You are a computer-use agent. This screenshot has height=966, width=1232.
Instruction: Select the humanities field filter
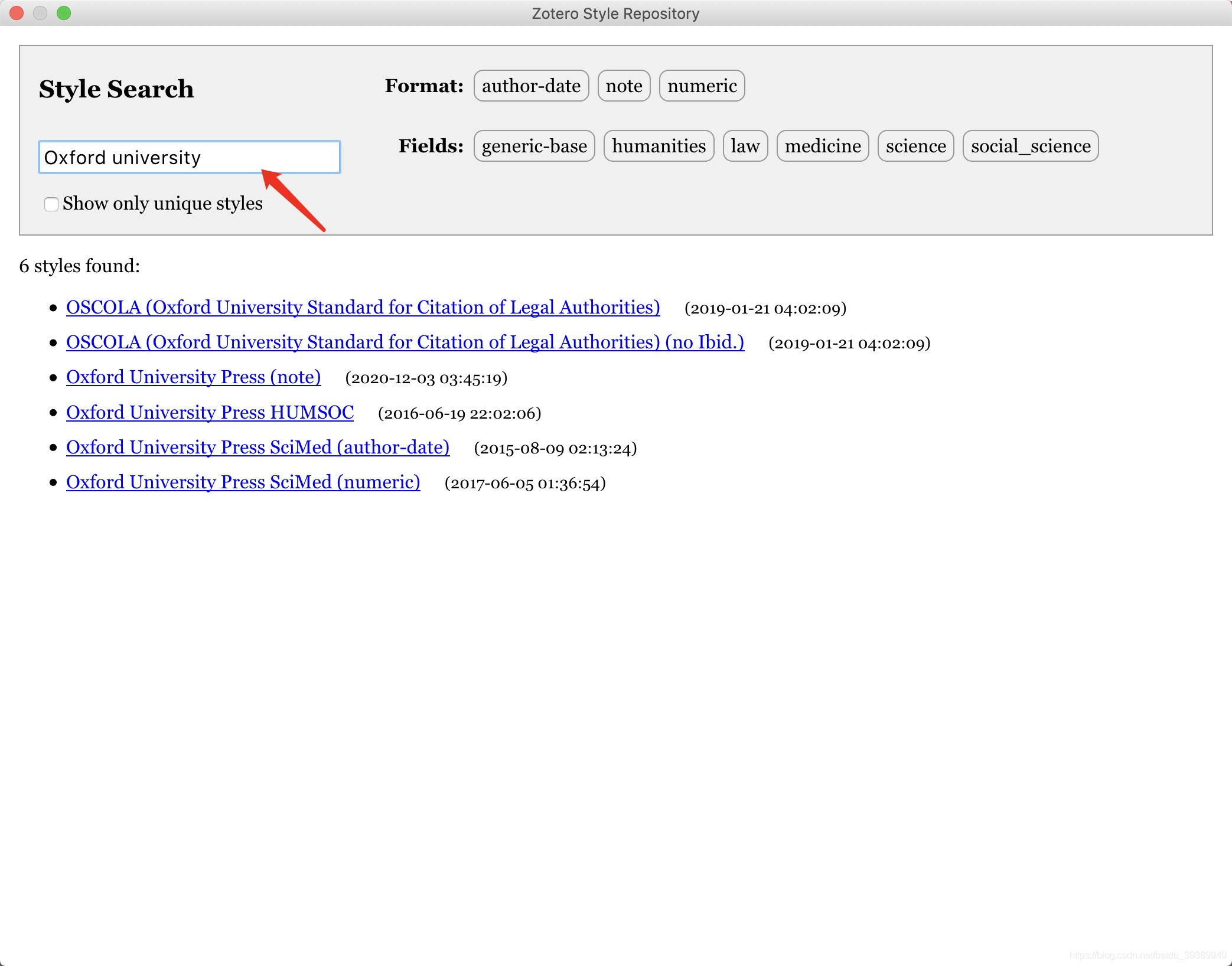[x=659, y=146]
